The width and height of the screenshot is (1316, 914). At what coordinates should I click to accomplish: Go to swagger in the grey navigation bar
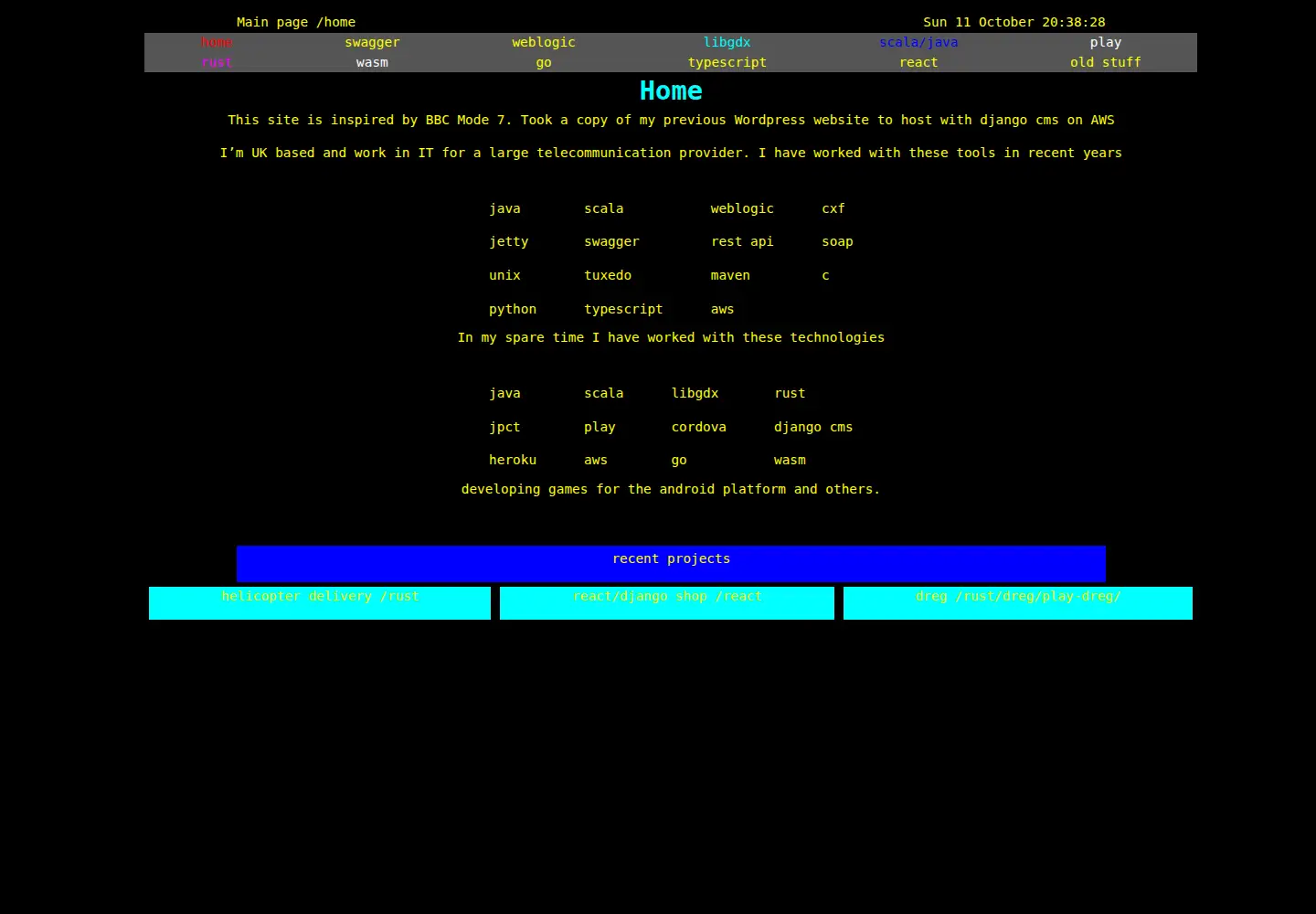(x=372, y=42)
